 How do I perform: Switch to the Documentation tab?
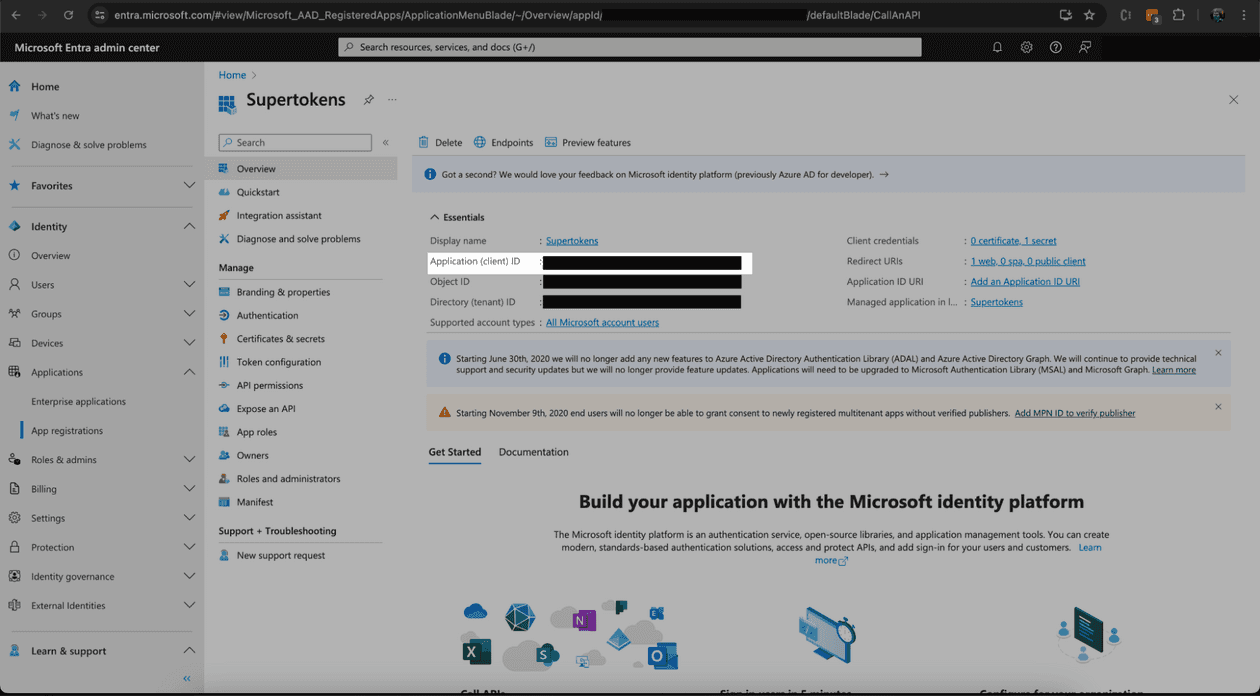click(x=533, y=452)
